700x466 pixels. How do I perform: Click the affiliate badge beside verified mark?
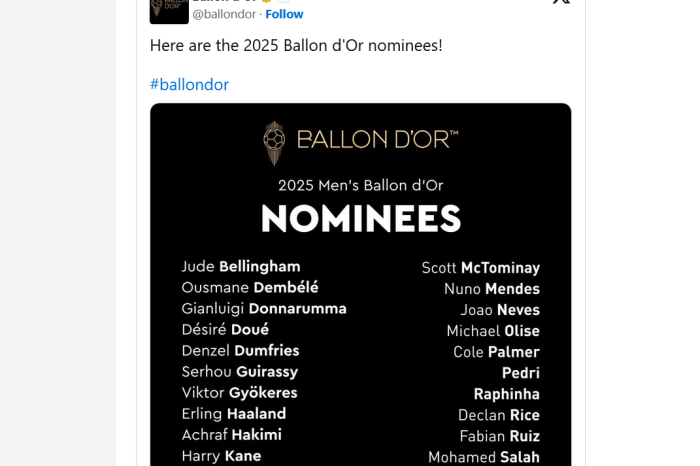(x=284, y=1)
